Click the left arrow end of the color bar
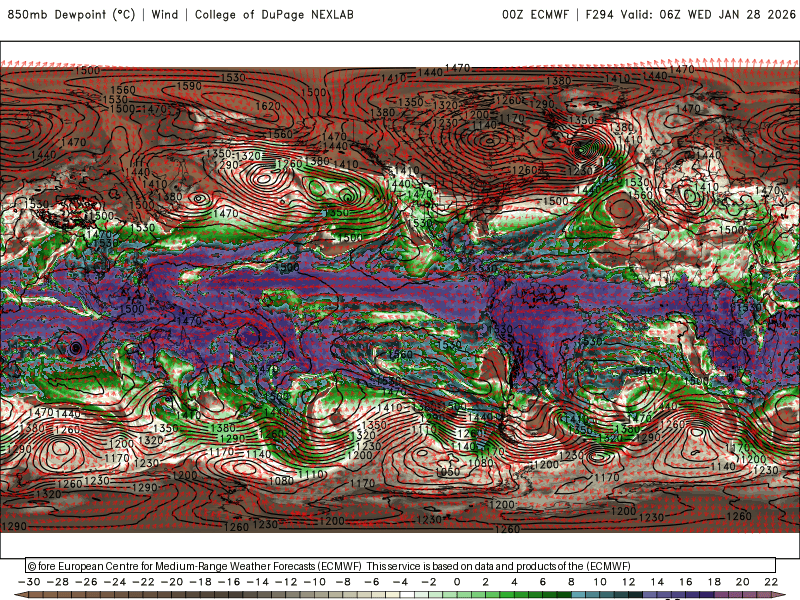 [21, 596]
